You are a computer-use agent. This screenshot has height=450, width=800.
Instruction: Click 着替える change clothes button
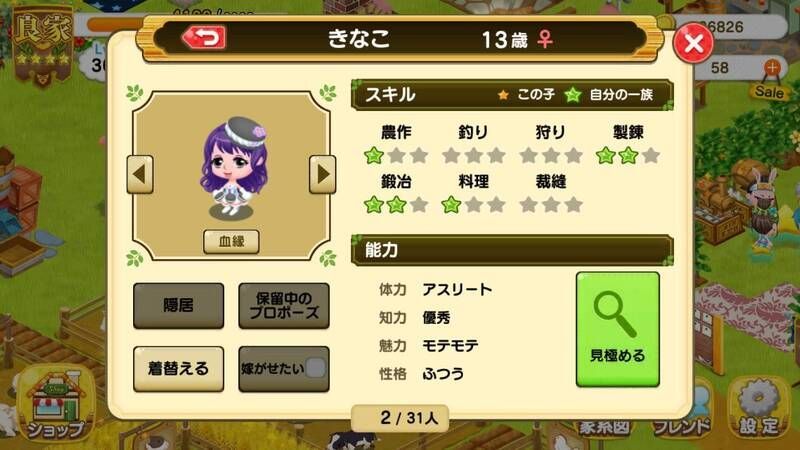[179, 369]
